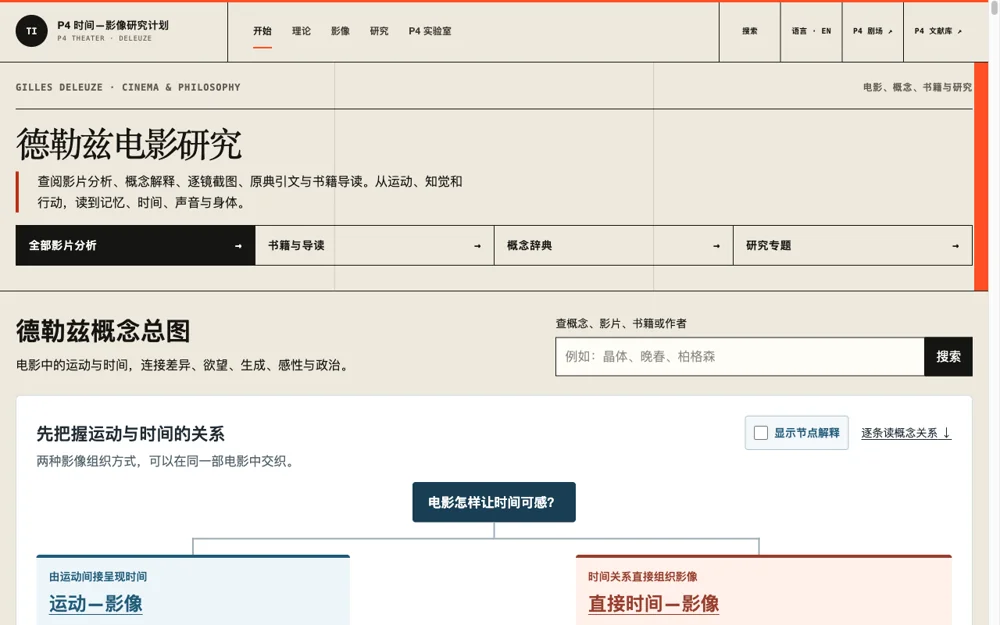Open the 直接时间—影像 concept link
Image resolution: width=1000 pixels, height=625 pixels.
(x=654, y=603)
